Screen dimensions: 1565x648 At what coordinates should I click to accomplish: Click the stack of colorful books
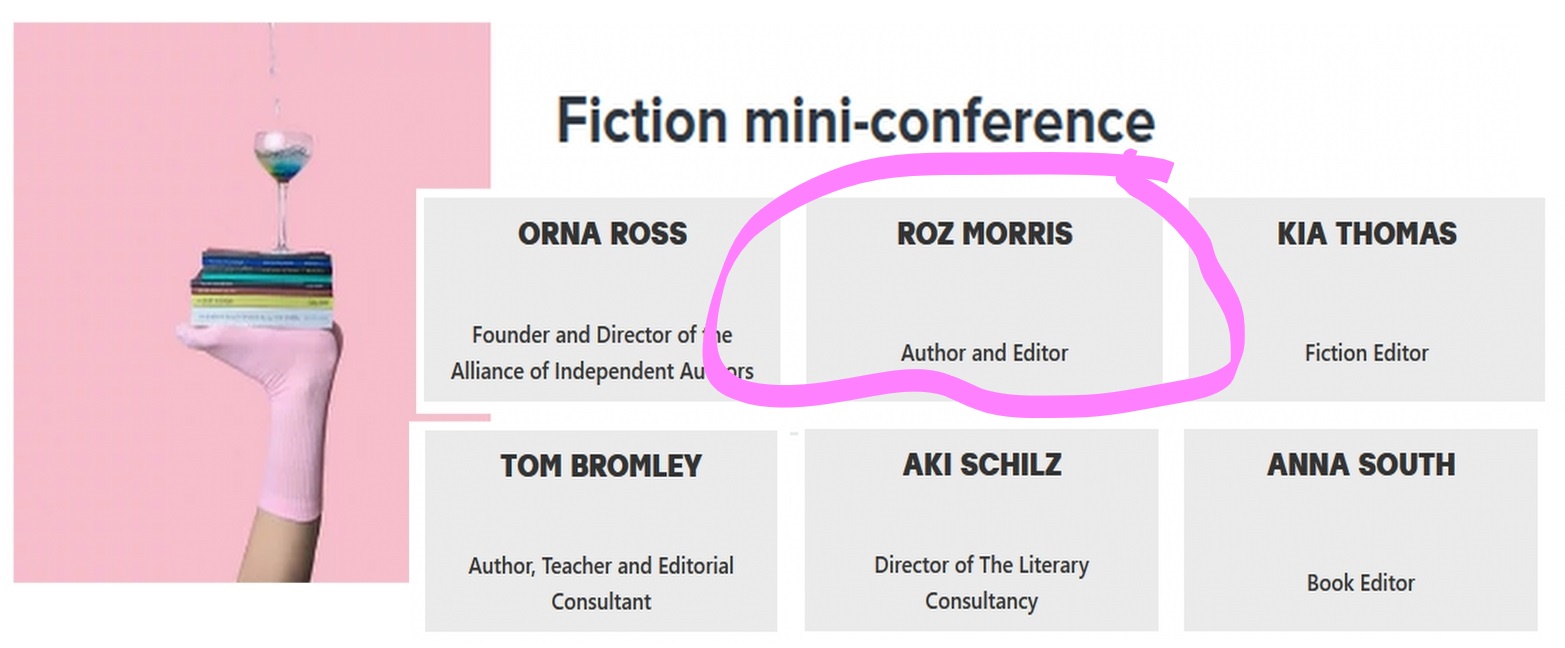pos(263,289)
